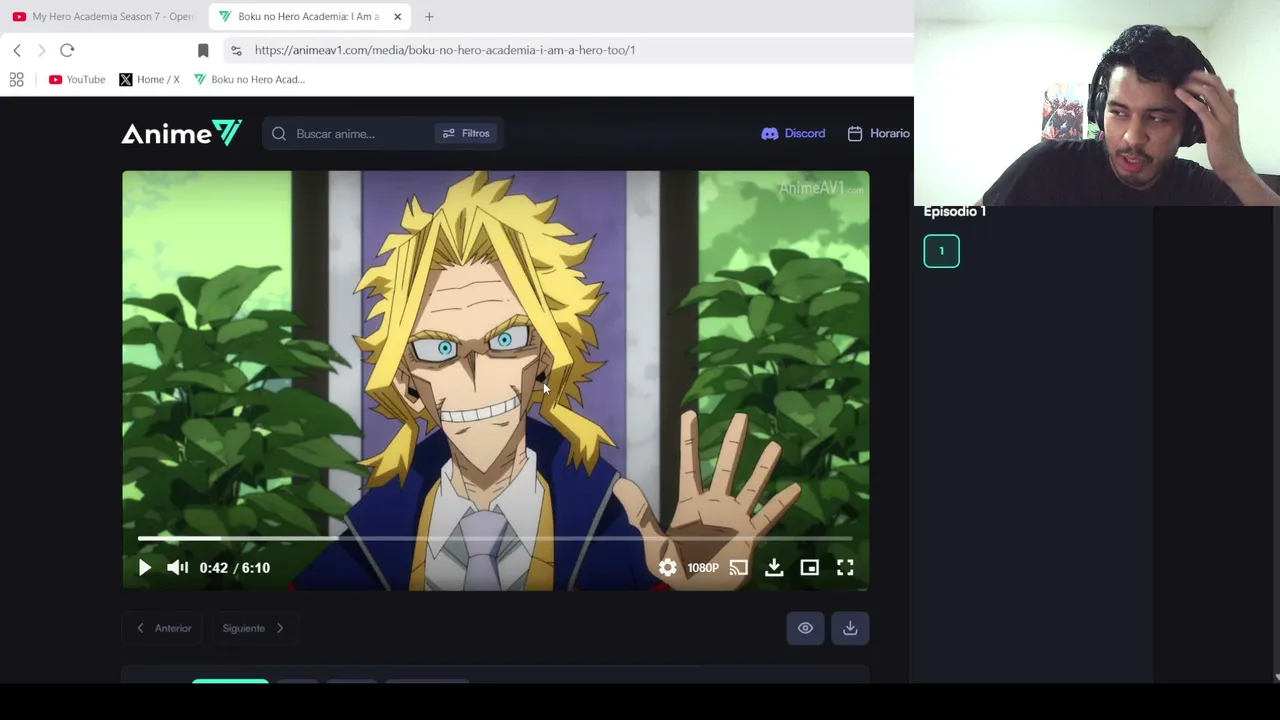The width and height of the screenshot is (1280, 720).
Task: Seek on the video progress bar
Action: click(495, 538)
